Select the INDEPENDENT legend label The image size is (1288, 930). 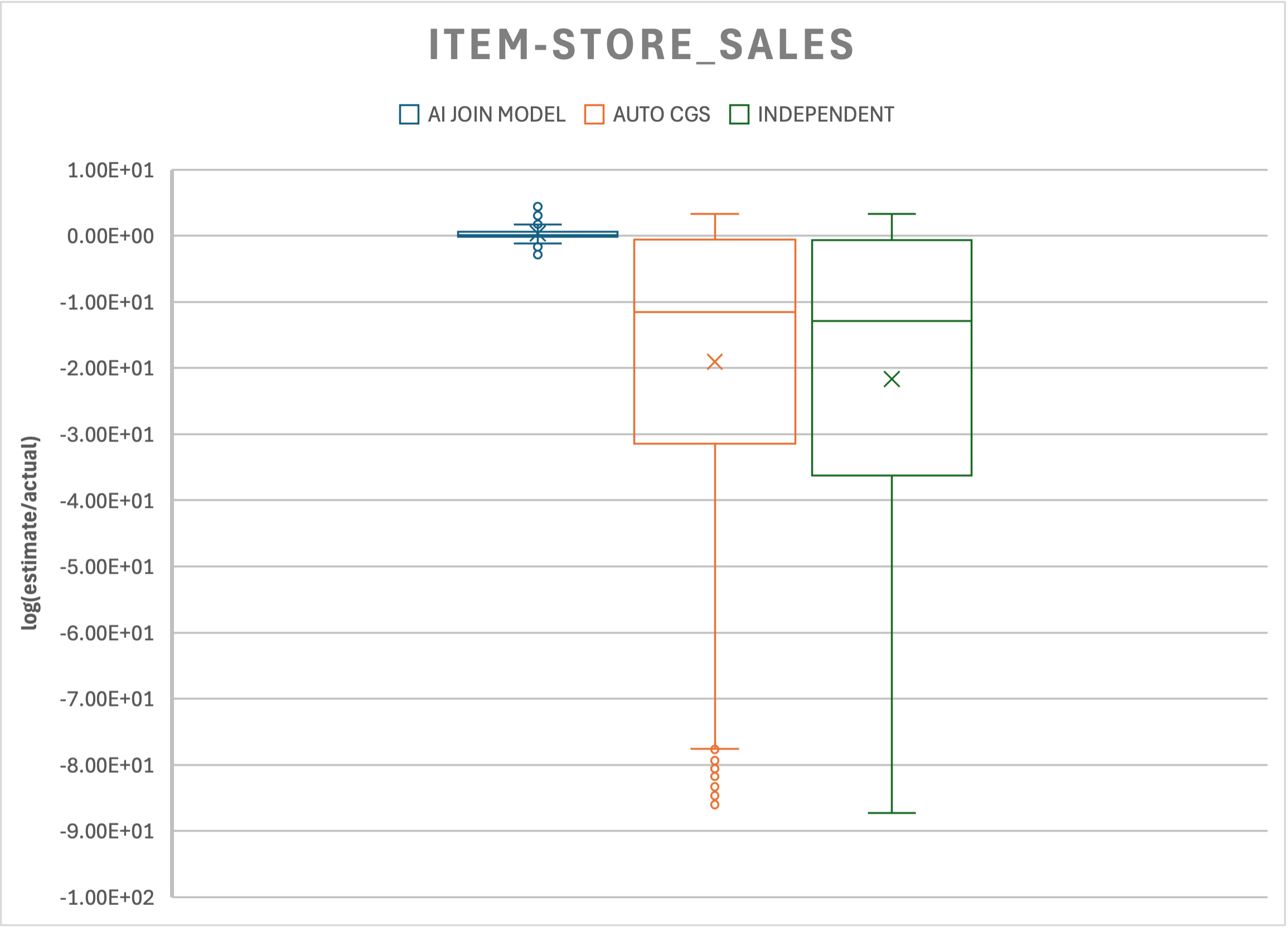(826, 115)
